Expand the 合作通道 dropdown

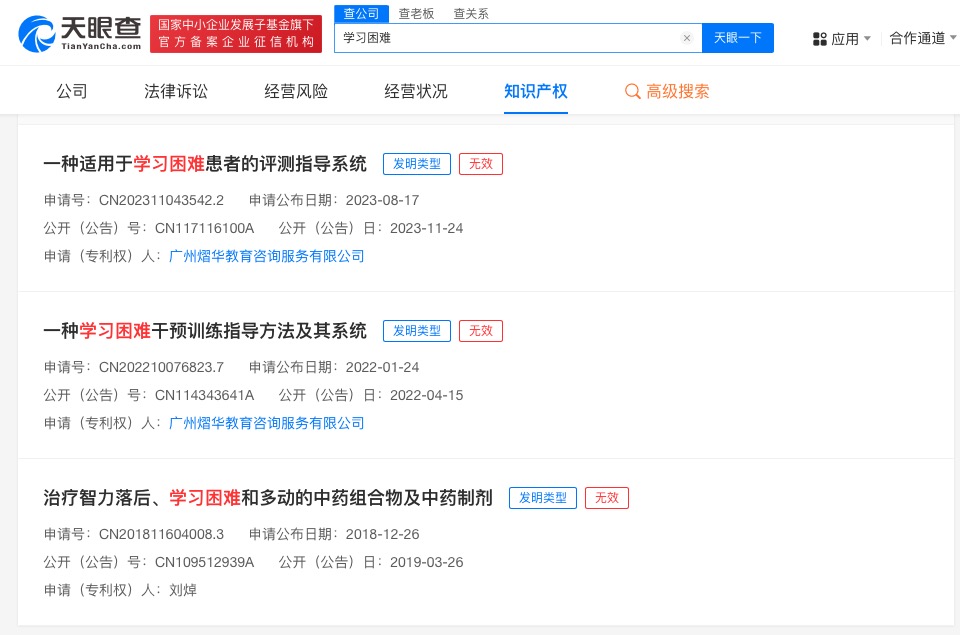[x=923, y=39]
